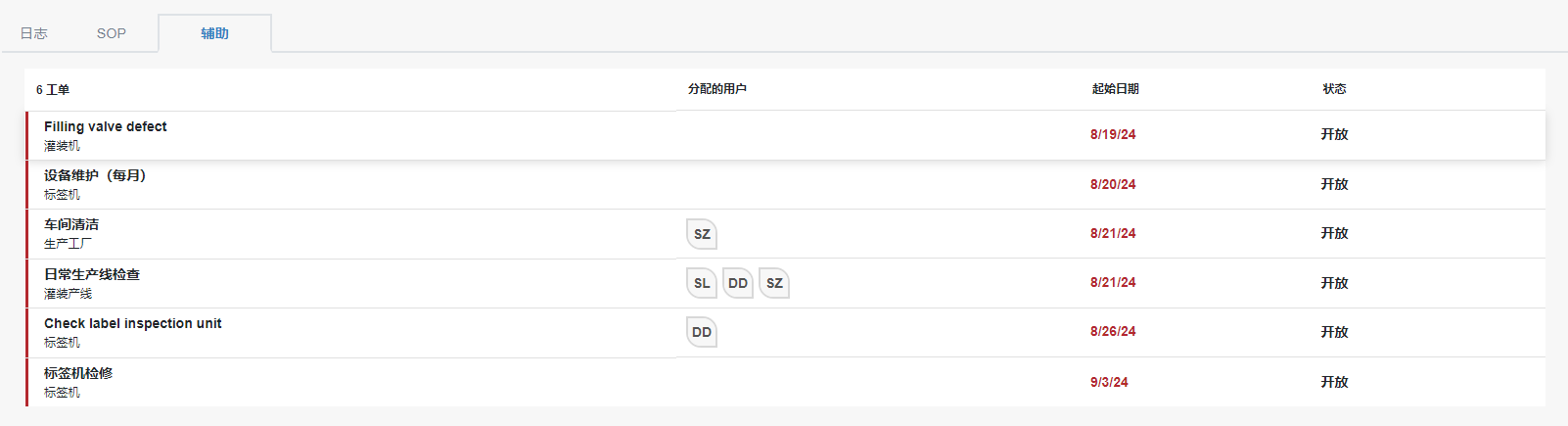Open the 设备维护（每月）work order
The width and height of the screenshot is (1568, 426).
click(x=95, y=175)
